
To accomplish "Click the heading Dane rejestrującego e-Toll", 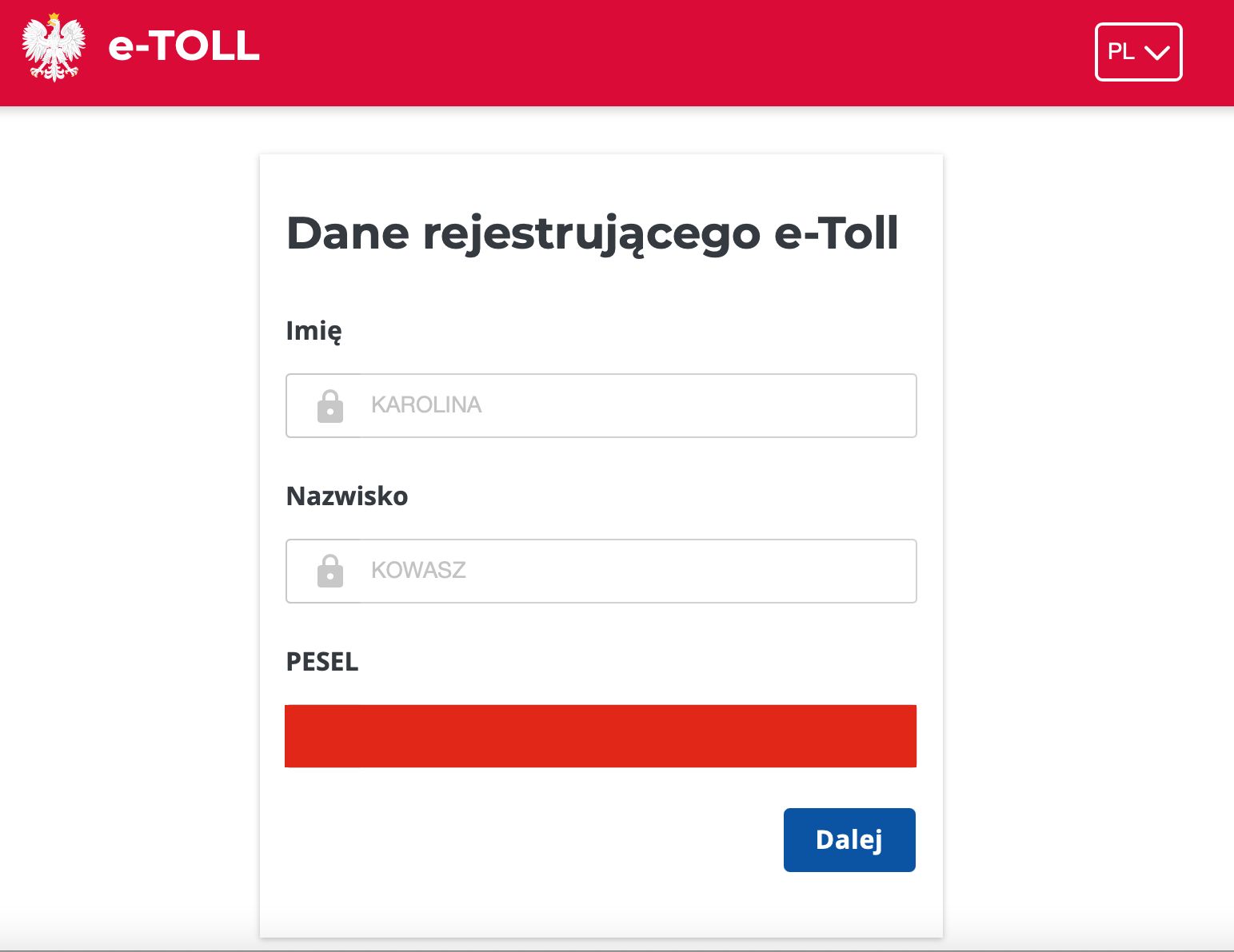I will [593, 234].
